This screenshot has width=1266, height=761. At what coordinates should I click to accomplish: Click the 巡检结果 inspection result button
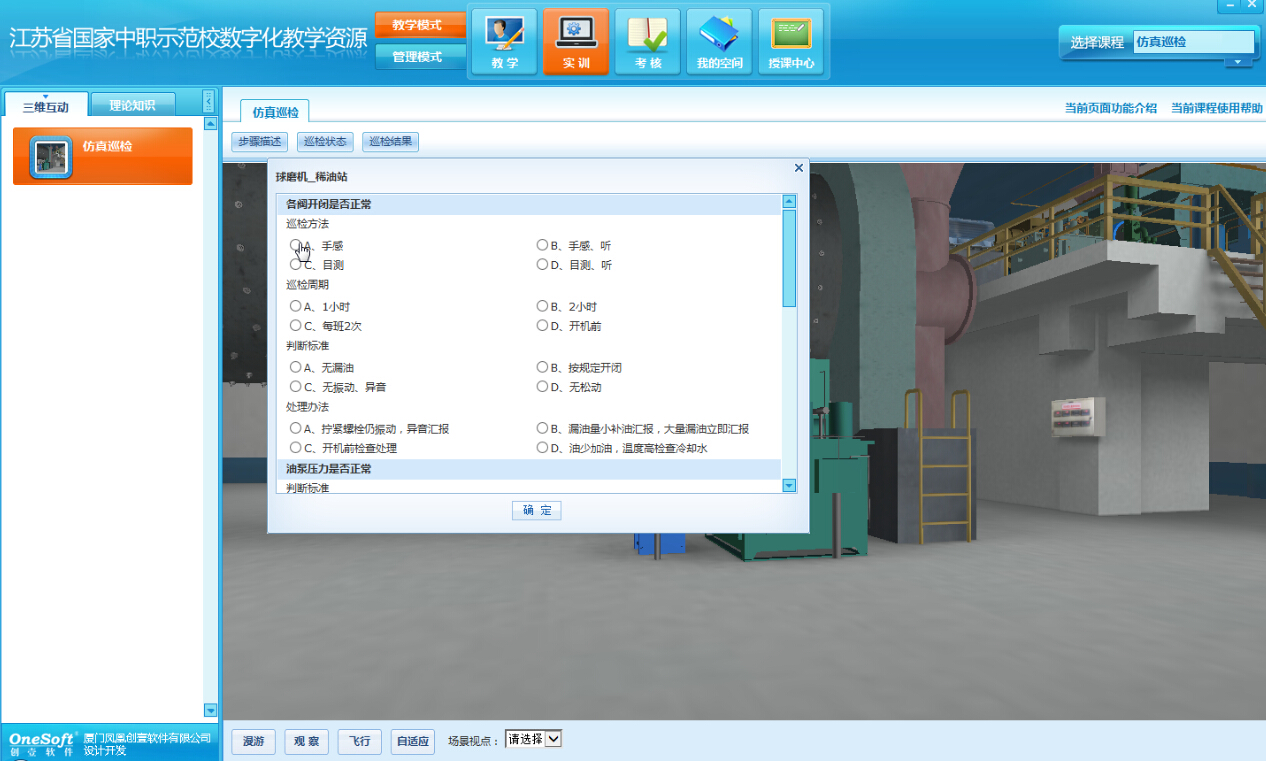390,142
